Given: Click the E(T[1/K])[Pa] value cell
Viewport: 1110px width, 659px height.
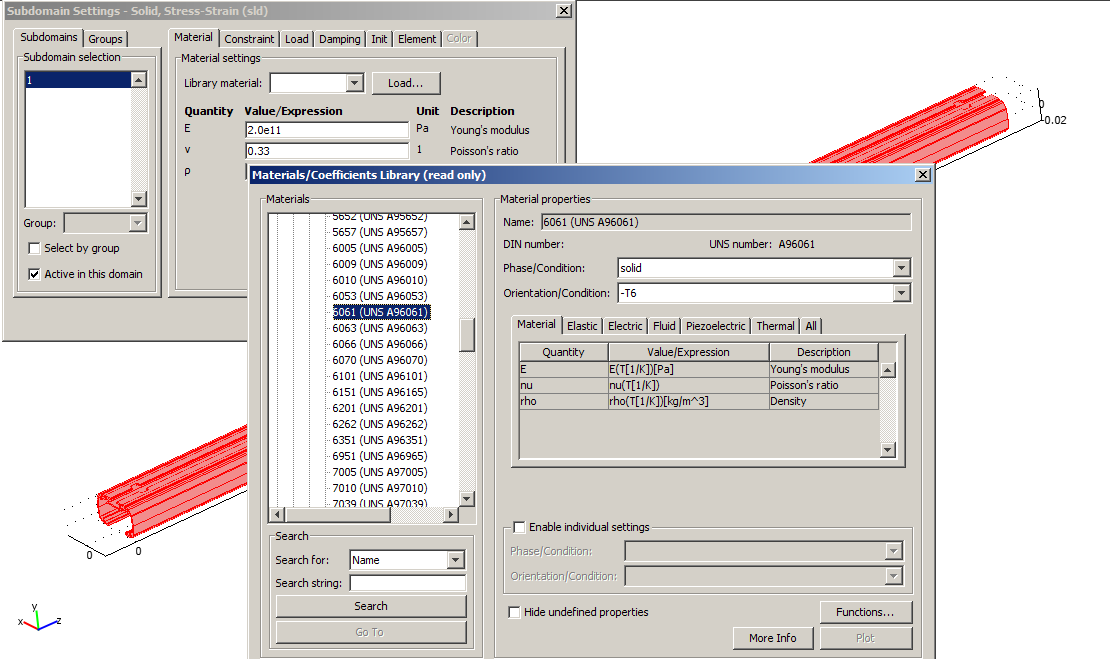Looking at the screenshot, I should 688,369.
